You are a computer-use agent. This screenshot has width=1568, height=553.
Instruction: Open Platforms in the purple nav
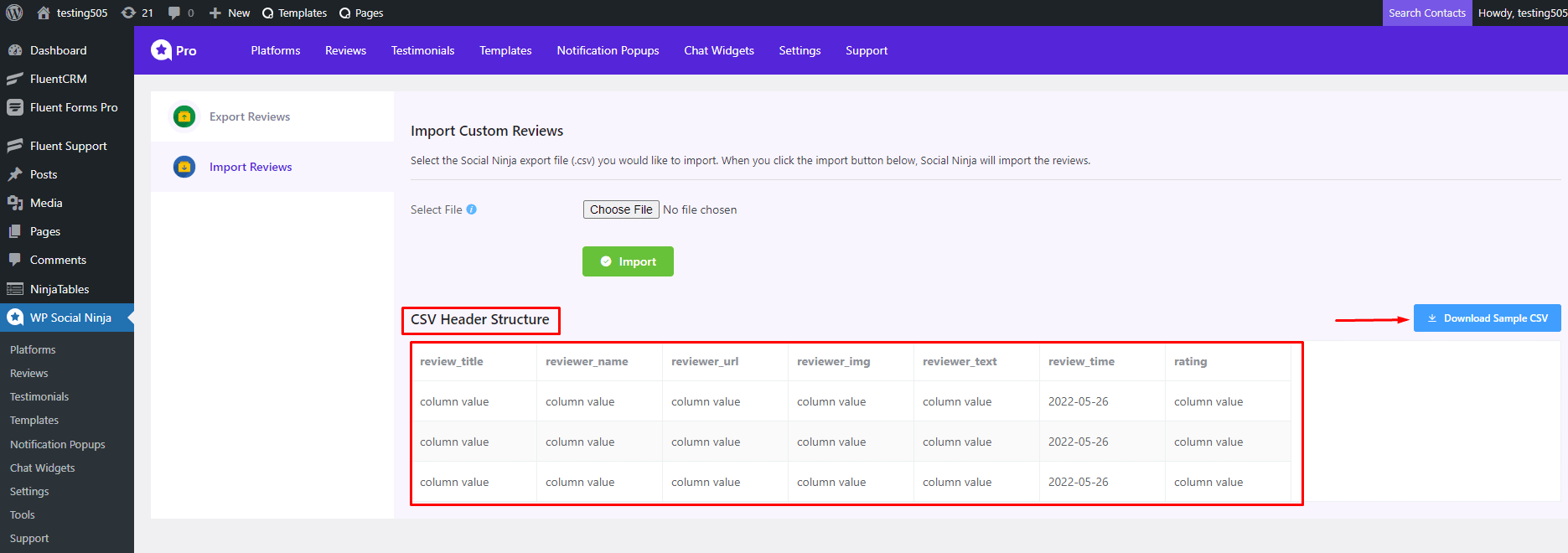[x=276, y=50]
